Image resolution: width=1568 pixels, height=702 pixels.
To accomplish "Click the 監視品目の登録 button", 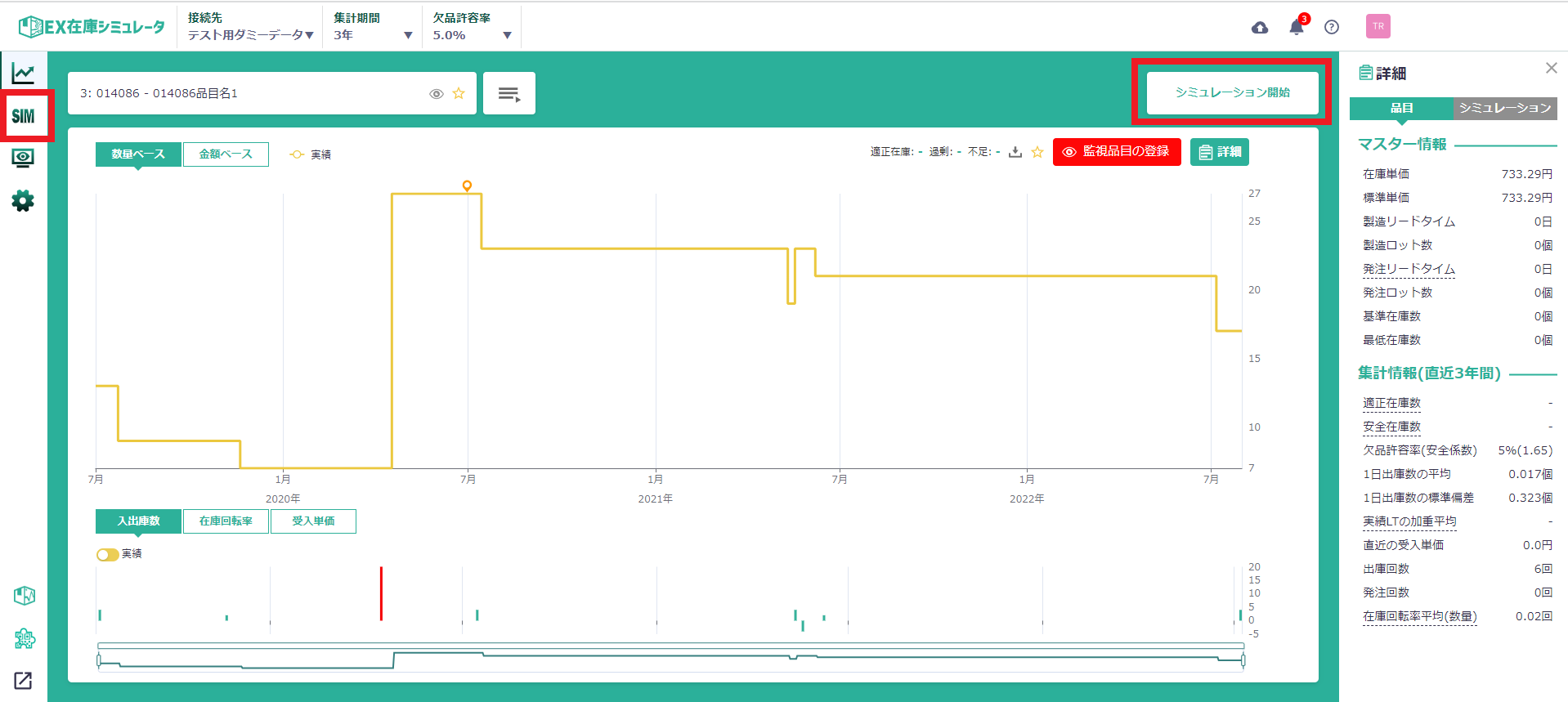I will coord(1117,152).
